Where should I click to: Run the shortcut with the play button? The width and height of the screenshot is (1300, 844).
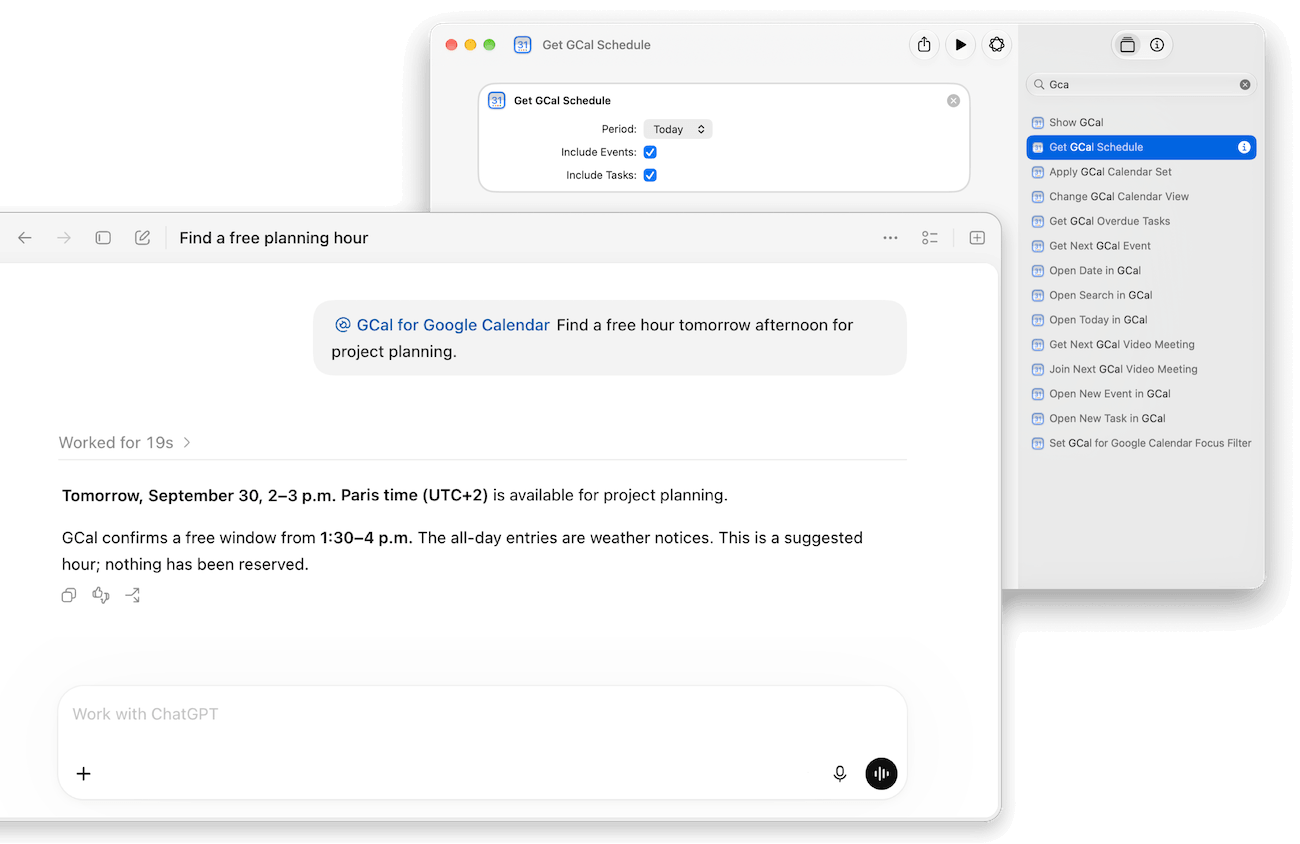[960, 45]
